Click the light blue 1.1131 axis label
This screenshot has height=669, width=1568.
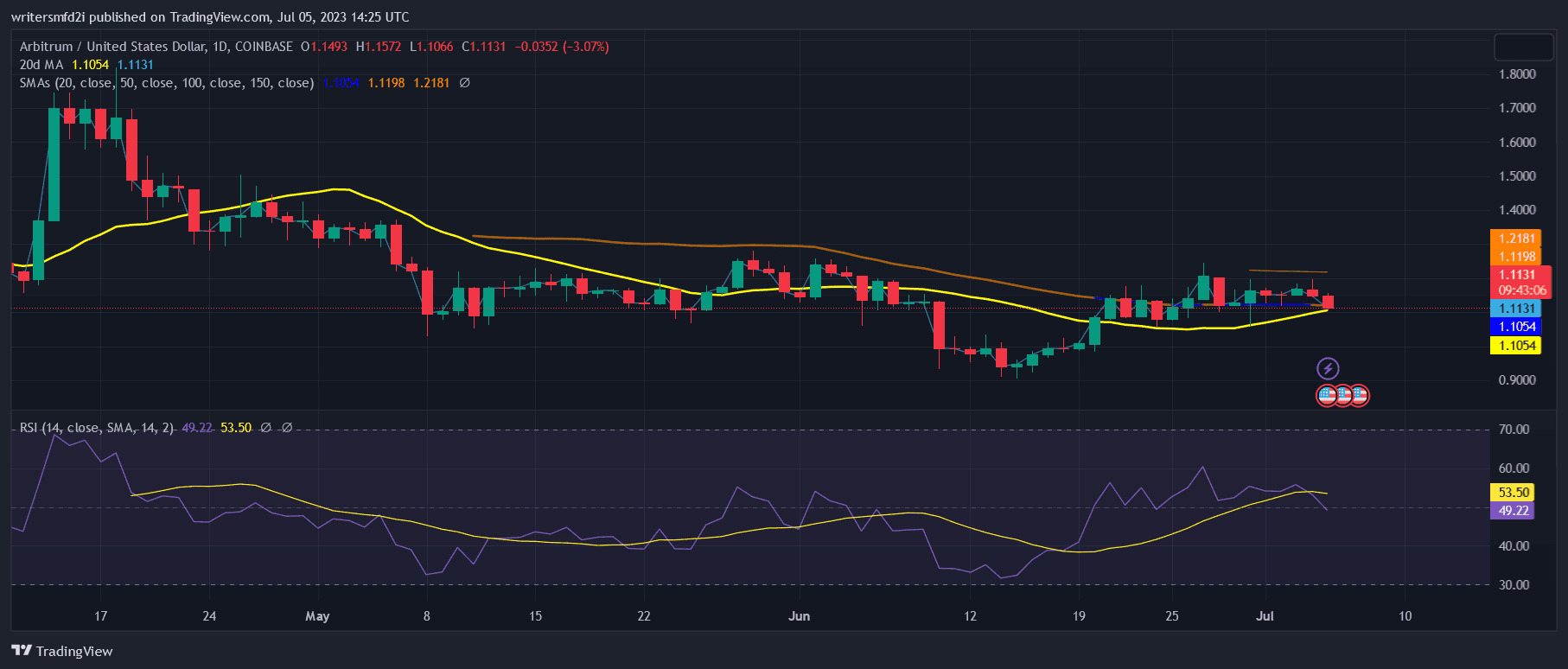tap(1517, 309)
